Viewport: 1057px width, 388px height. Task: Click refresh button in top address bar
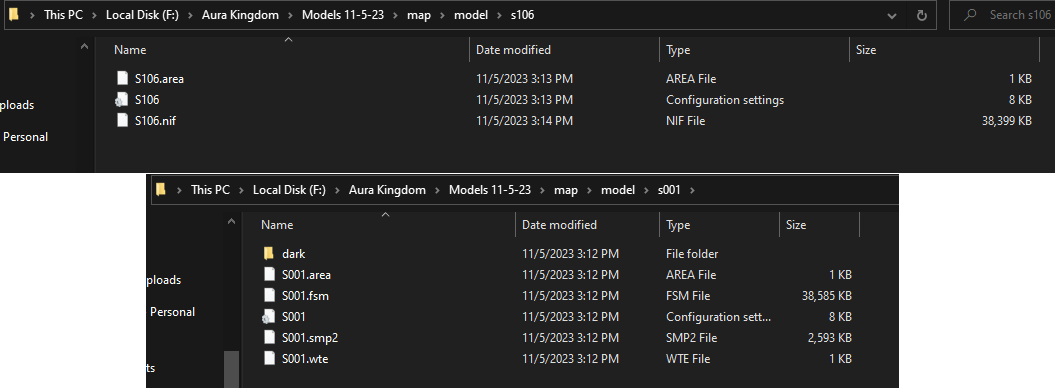(922, 15)
